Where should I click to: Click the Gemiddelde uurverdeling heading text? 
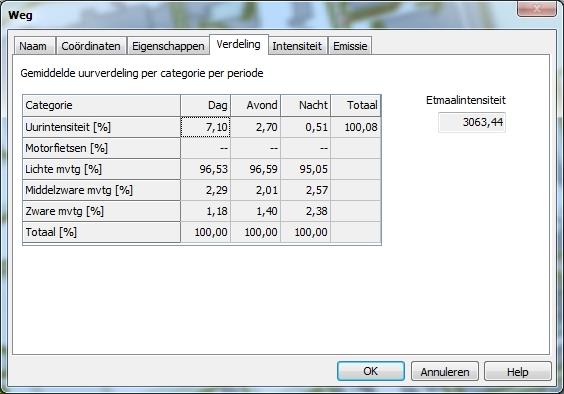point(142,73)
